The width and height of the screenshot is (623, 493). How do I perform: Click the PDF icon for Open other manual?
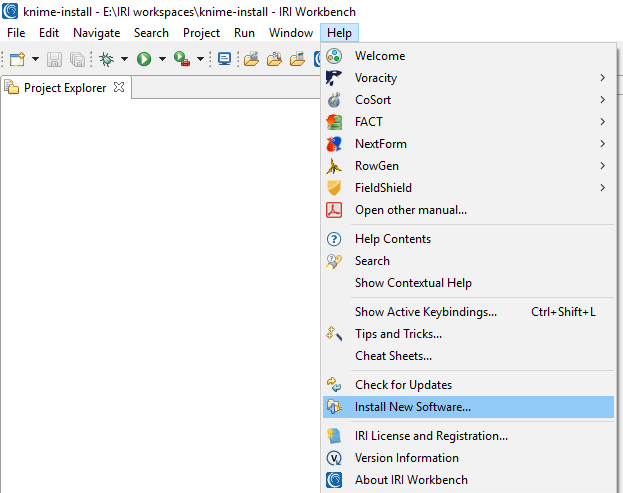334,210
